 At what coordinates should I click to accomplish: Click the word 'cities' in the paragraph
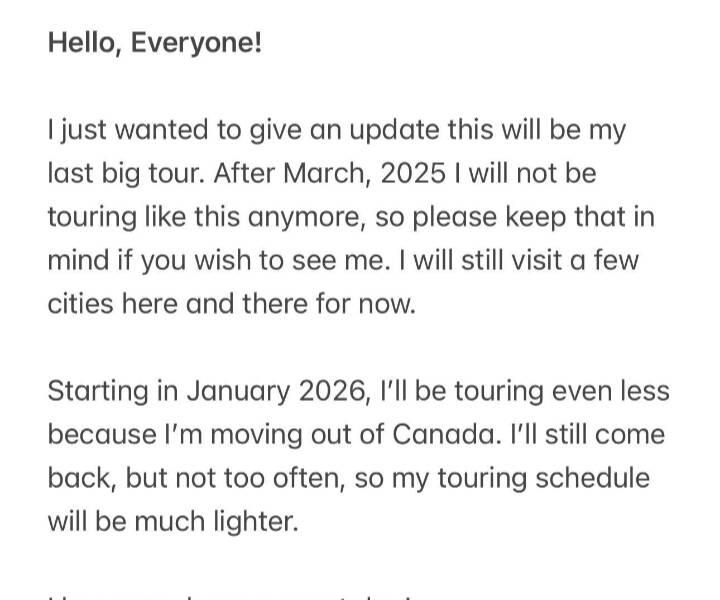[80, 304]
